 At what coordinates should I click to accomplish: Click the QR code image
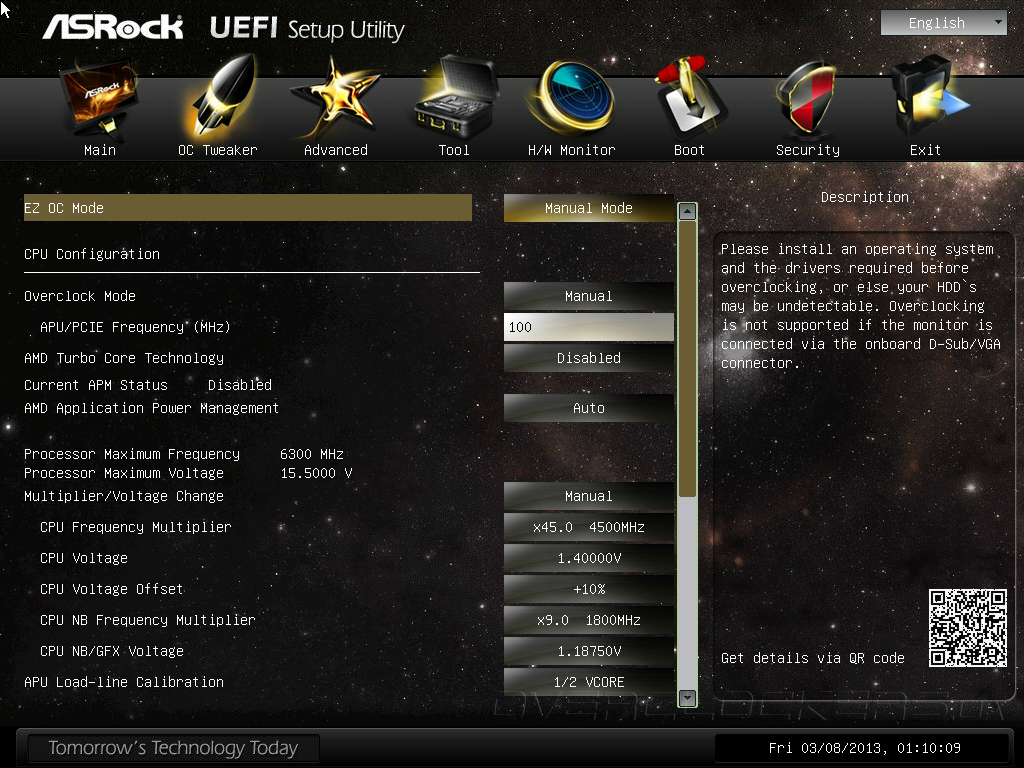tap(968, 628)
